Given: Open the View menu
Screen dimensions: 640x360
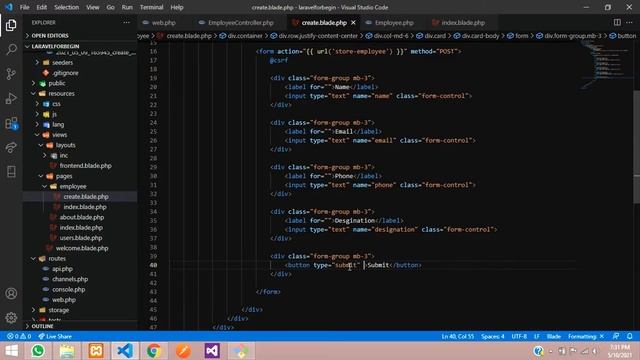Looking at the screenshot, I should coord(93,7).
